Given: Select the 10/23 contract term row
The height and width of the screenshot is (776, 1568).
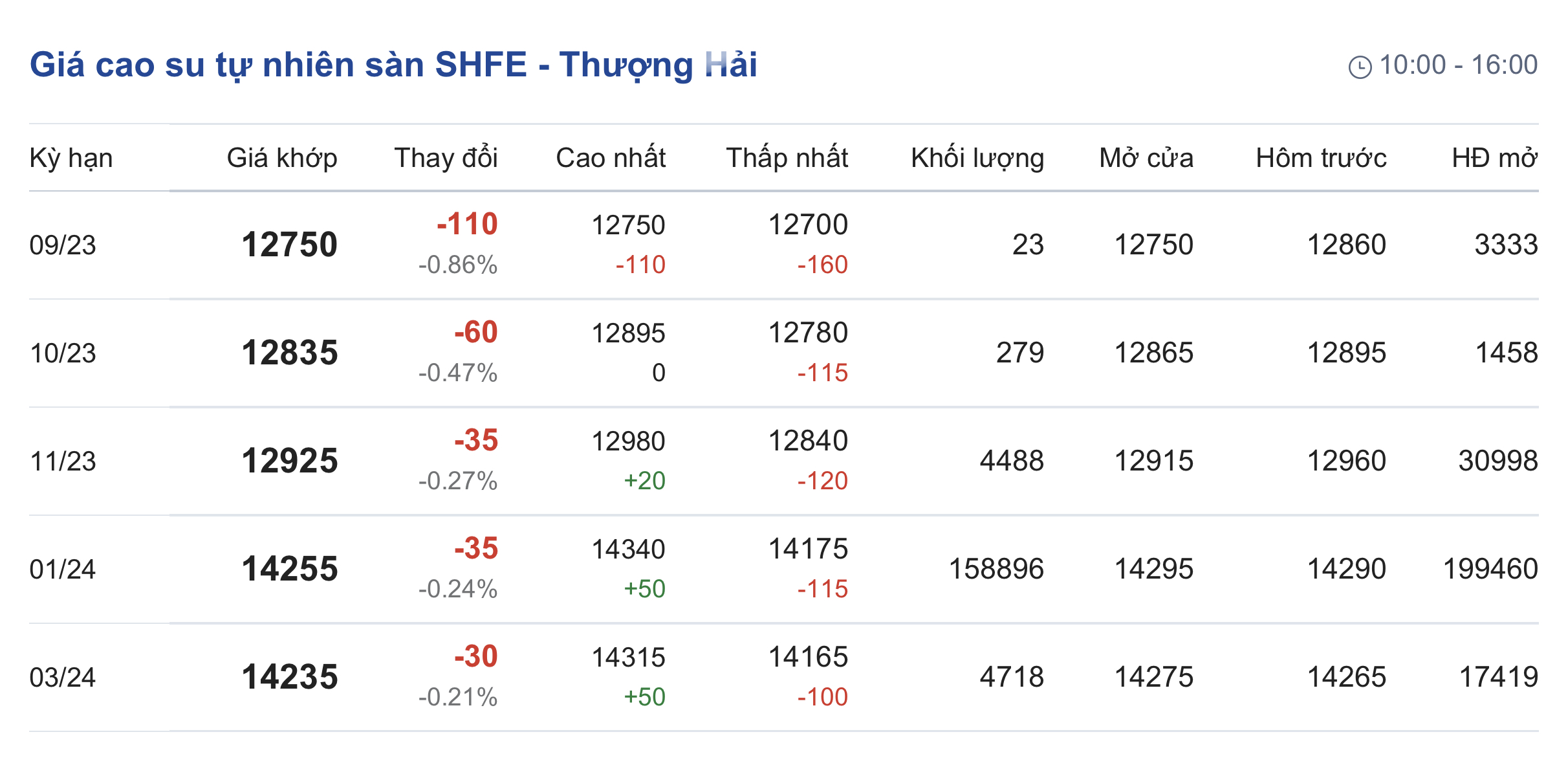Looking at the screenshot, I should click(63, 353).
